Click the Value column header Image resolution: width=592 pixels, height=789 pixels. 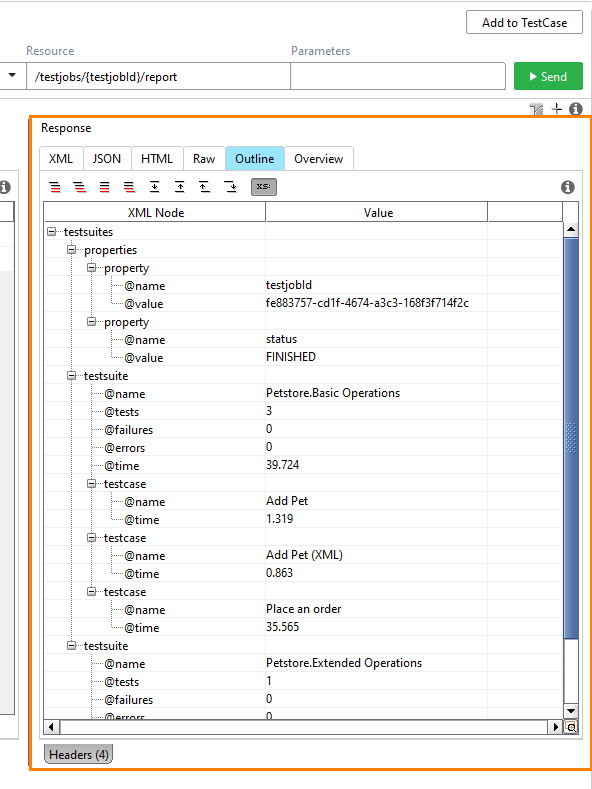(x=377, y=212)
